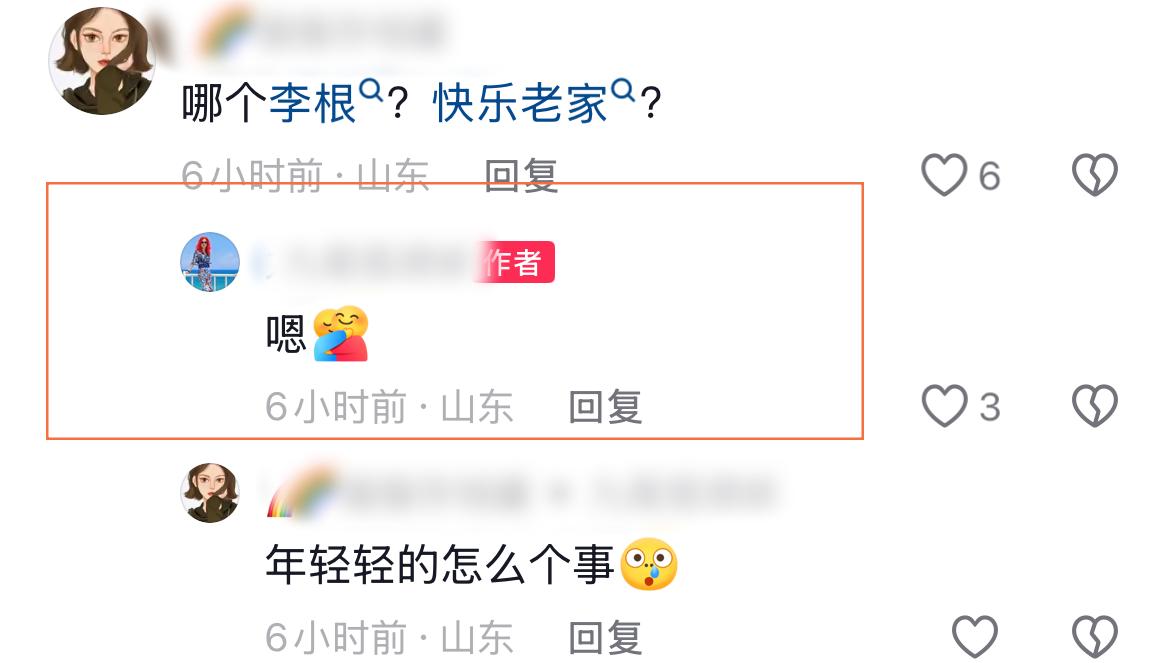This screenshot has width=1170, height=663.
Task: Open small cartoon girl avatar on last reply
Action: [x=210, y=492]
